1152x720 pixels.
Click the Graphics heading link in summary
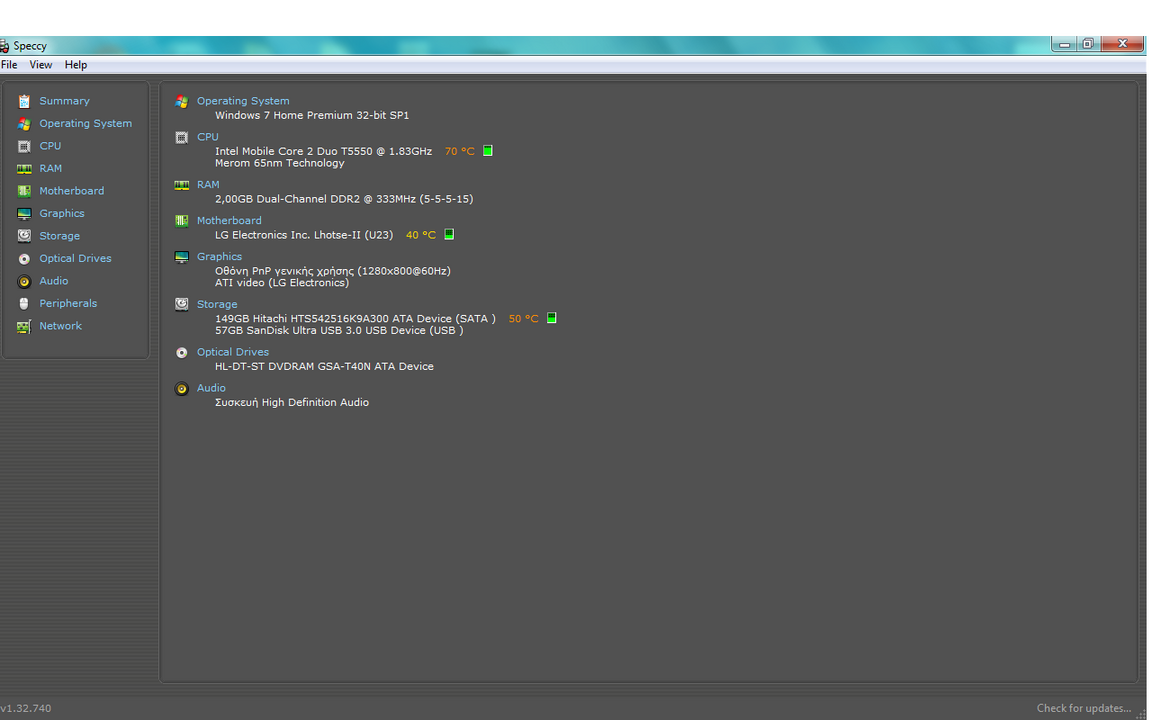[x=220, y=256]
